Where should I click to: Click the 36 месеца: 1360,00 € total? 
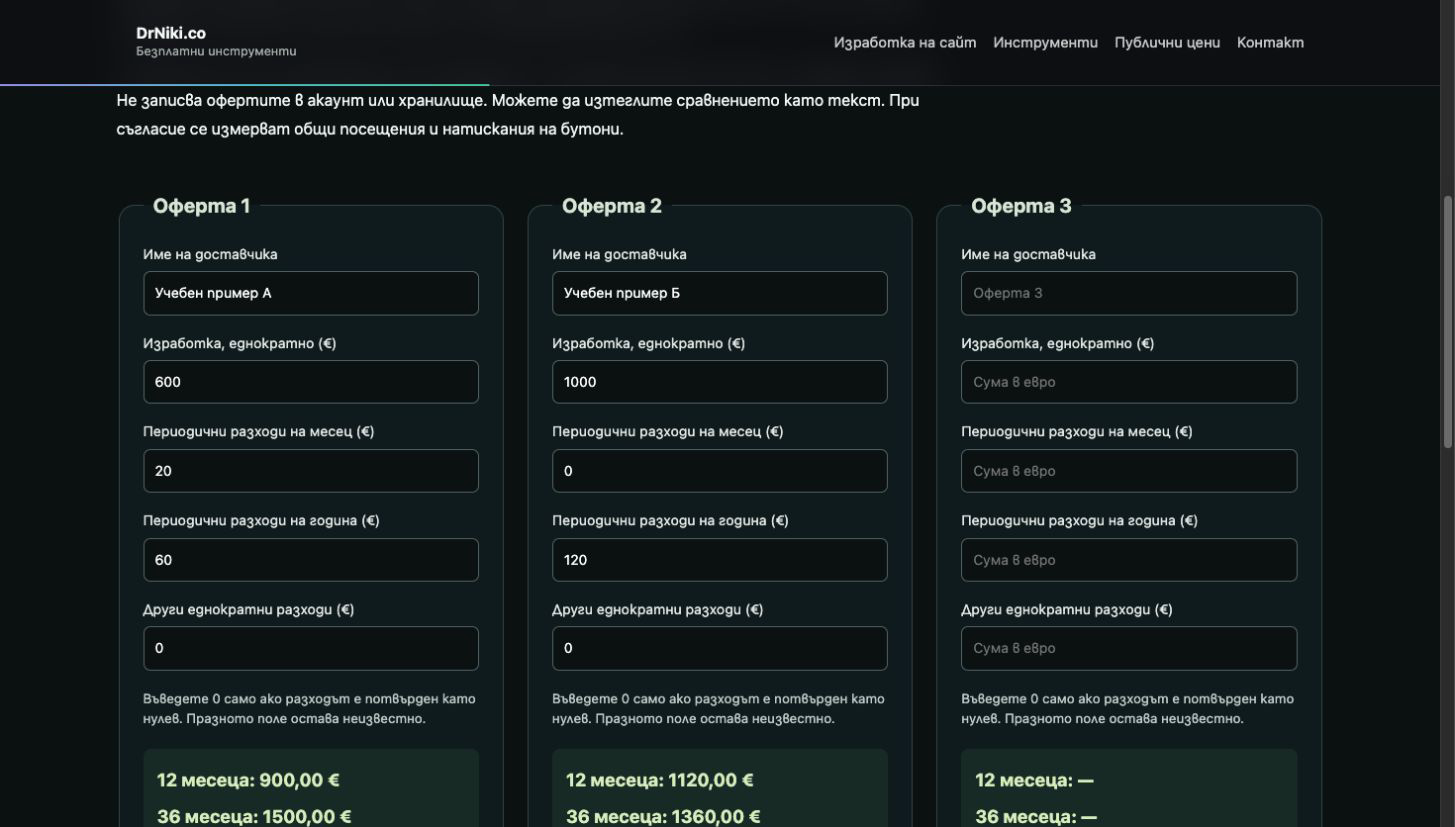point(663,816)
